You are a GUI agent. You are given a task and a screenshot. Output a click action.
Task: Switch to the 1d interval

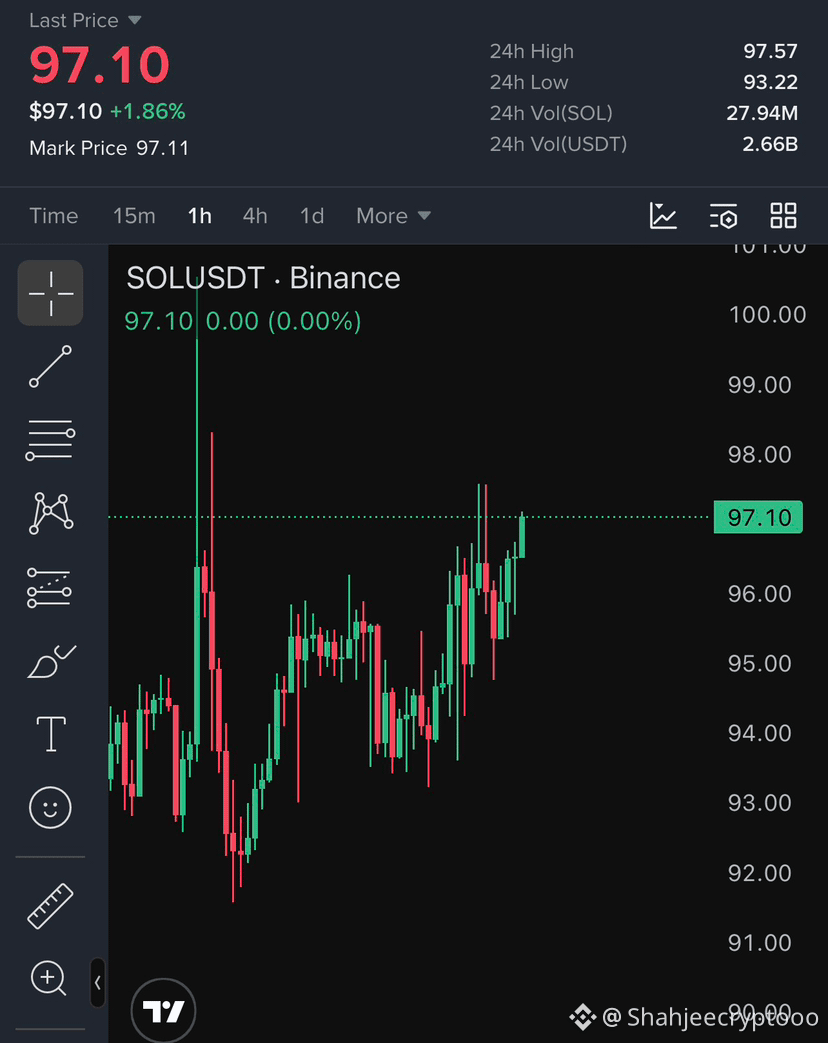tap(311, 216)
